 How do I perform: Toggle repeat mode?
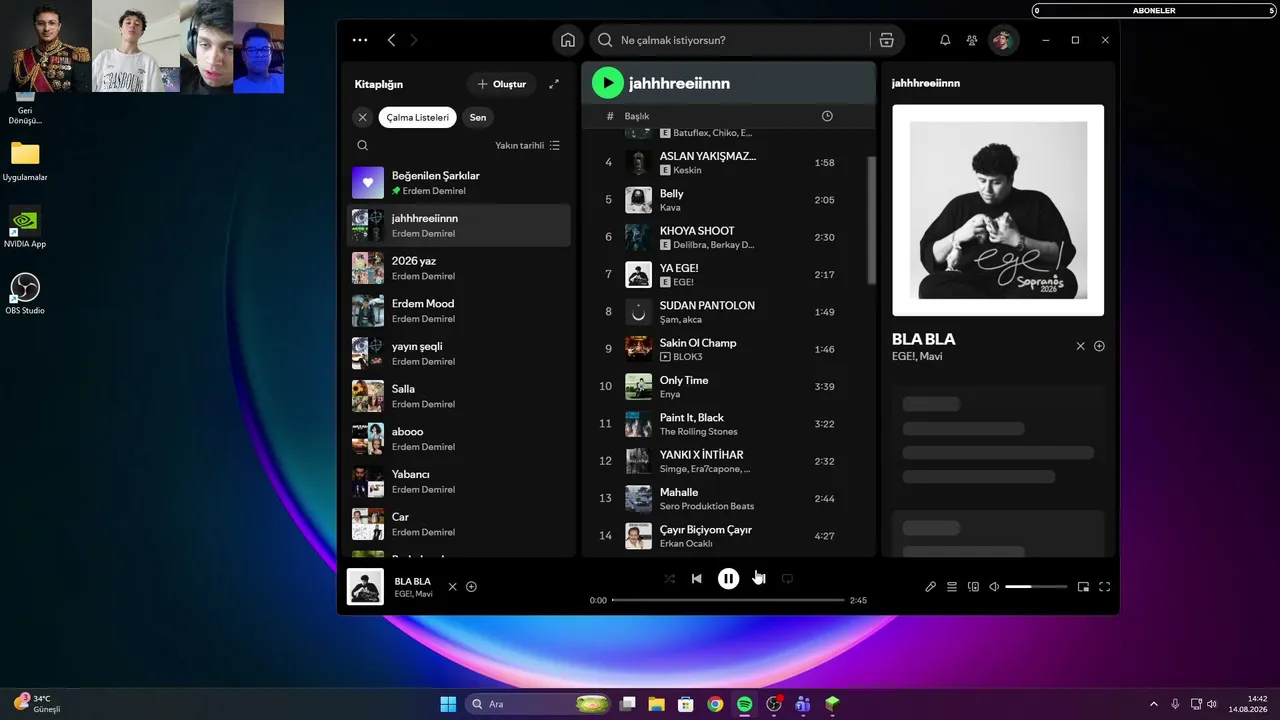point(787,579)
